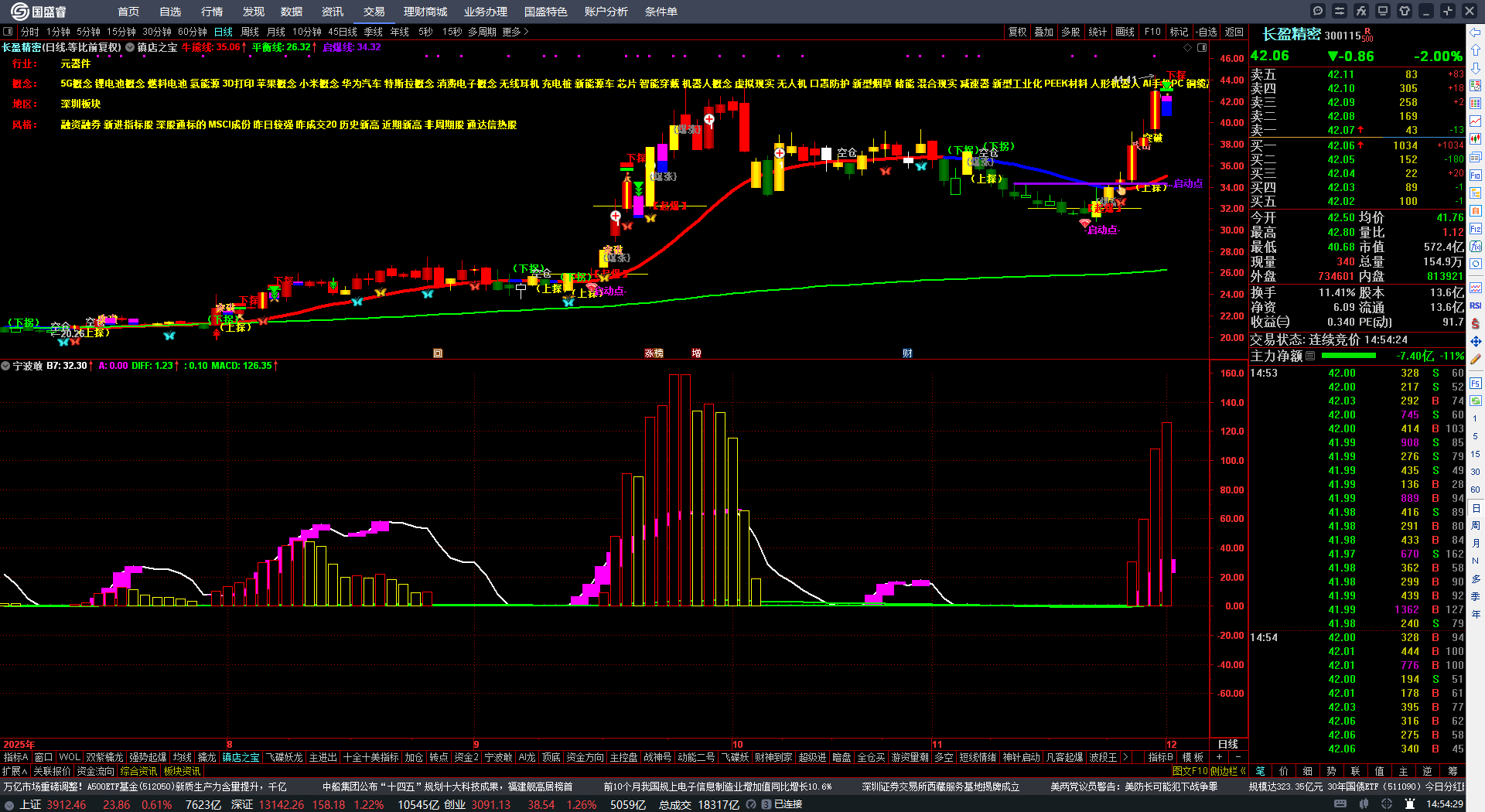Image resolution: width=1485 pixels, height=812 pixels.
Task: Switch to the 60分钟 period tab
Action: 193,32
